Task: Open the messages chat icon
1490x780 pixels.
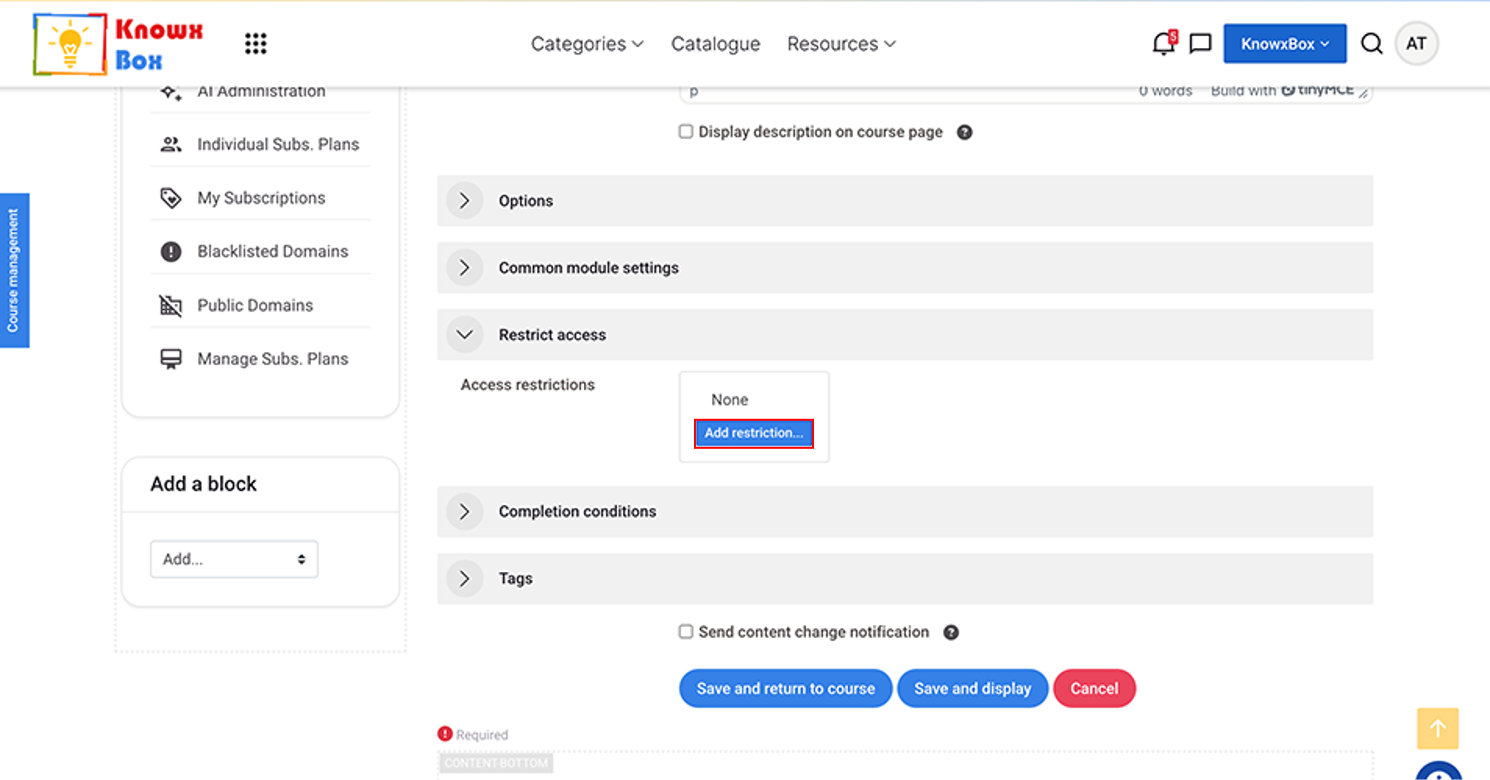Action: [1201, 44]
